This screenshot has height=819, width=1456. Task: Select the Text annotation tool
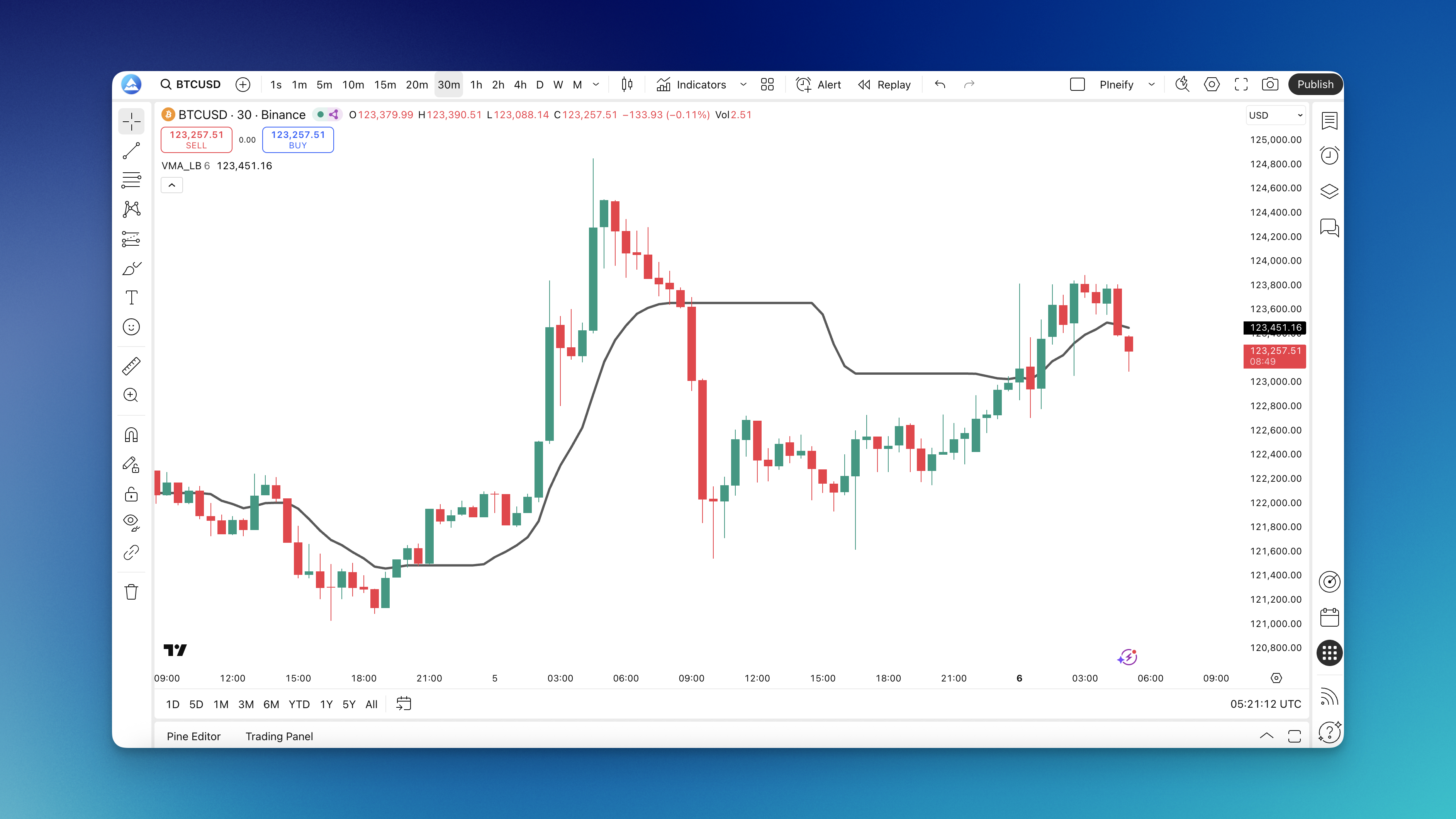coord(131,298)
